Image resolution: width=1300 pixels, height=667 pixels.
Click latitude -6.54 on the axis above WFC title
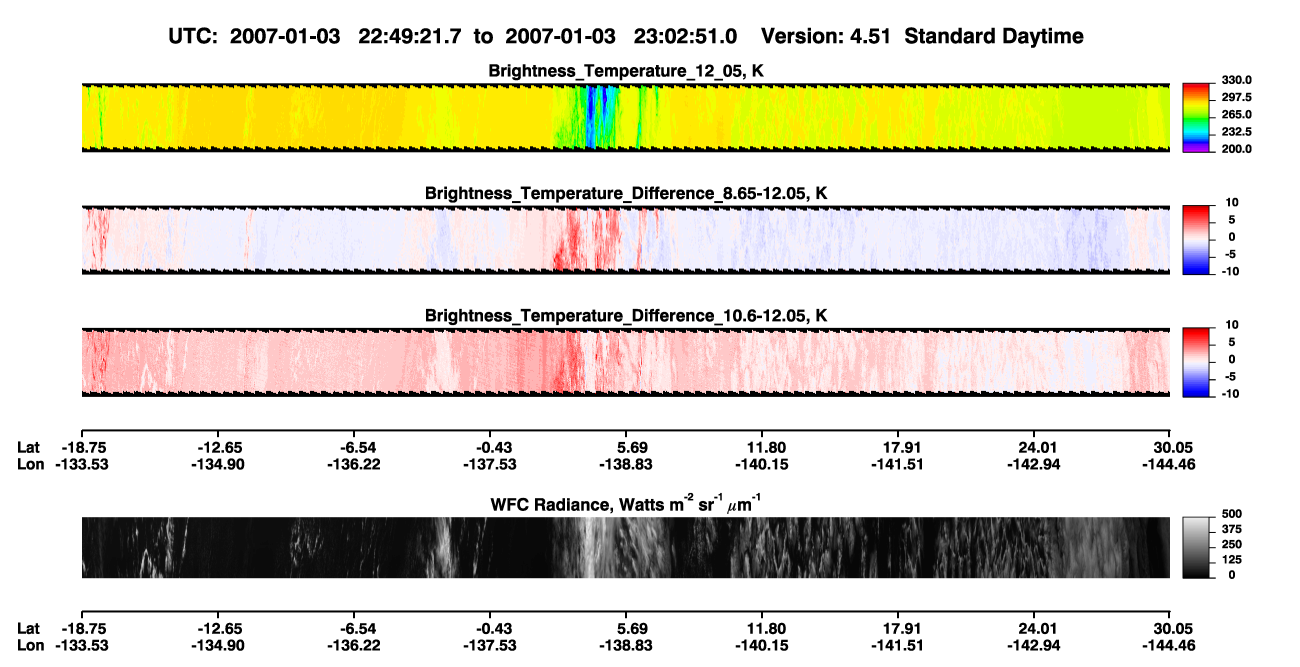coord(354,448)
